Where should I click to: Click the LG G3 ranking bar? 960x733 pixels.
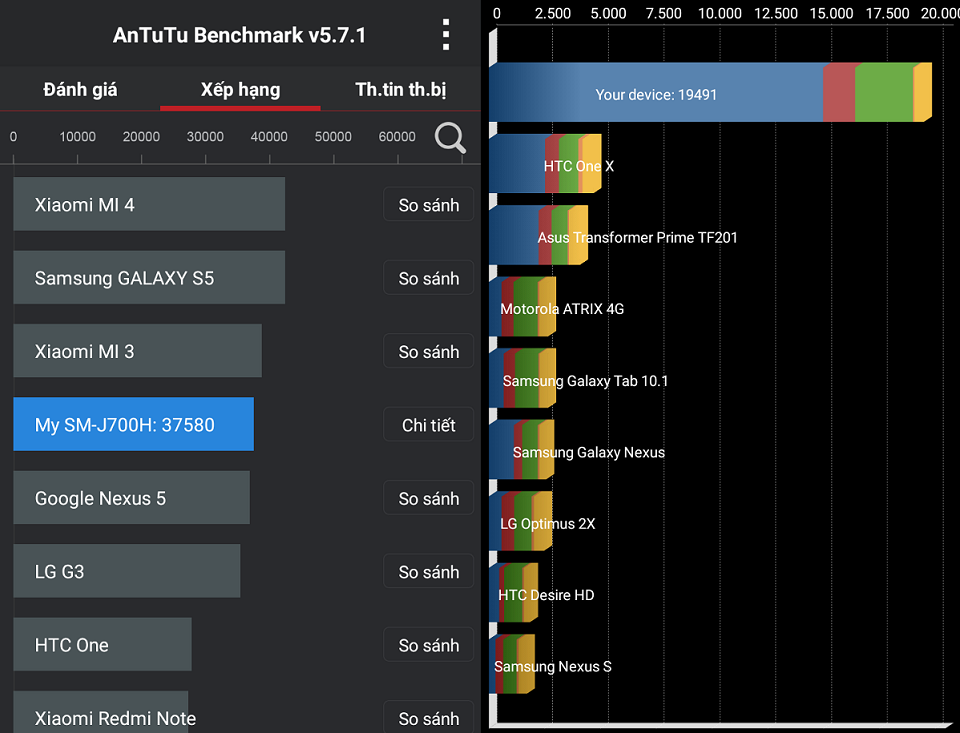pos(127,571)
